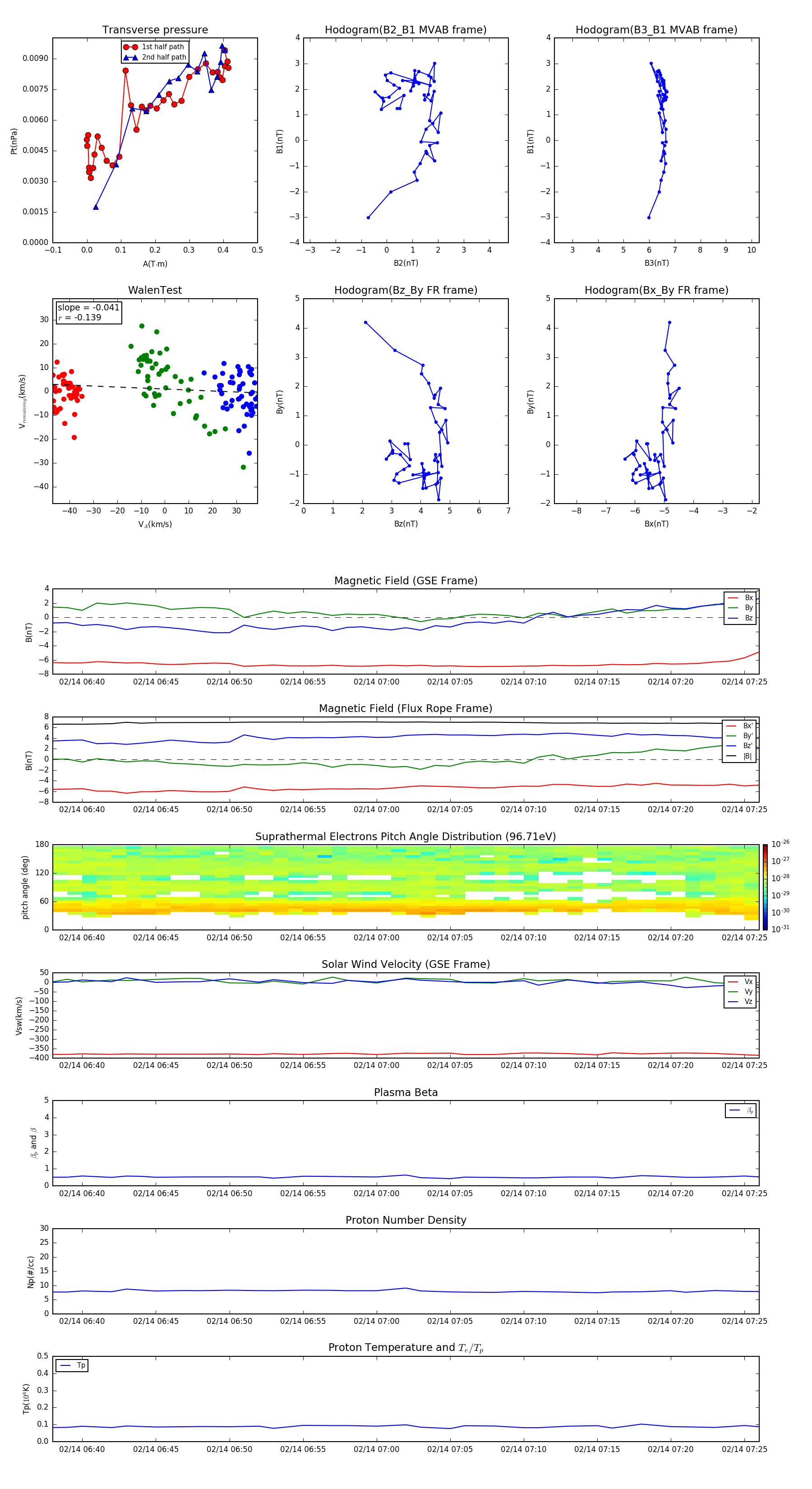Click '02/14 07:00' tick under Proton Temperature plot

(x=376, y=1449)
